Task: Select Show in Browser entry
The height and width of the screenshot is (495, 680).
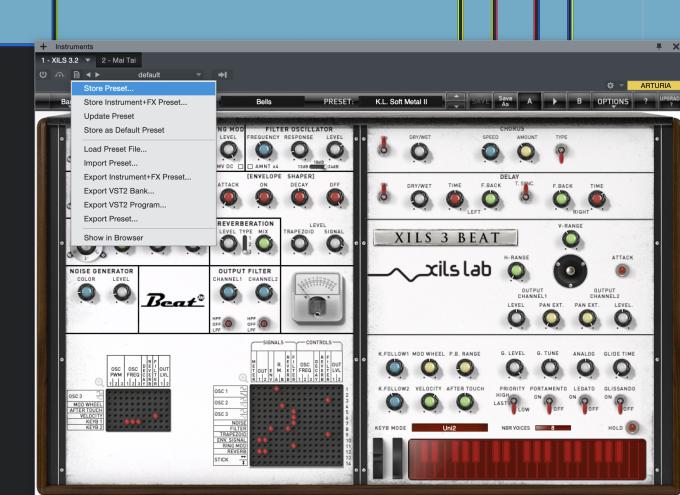Action: [144, 238]
